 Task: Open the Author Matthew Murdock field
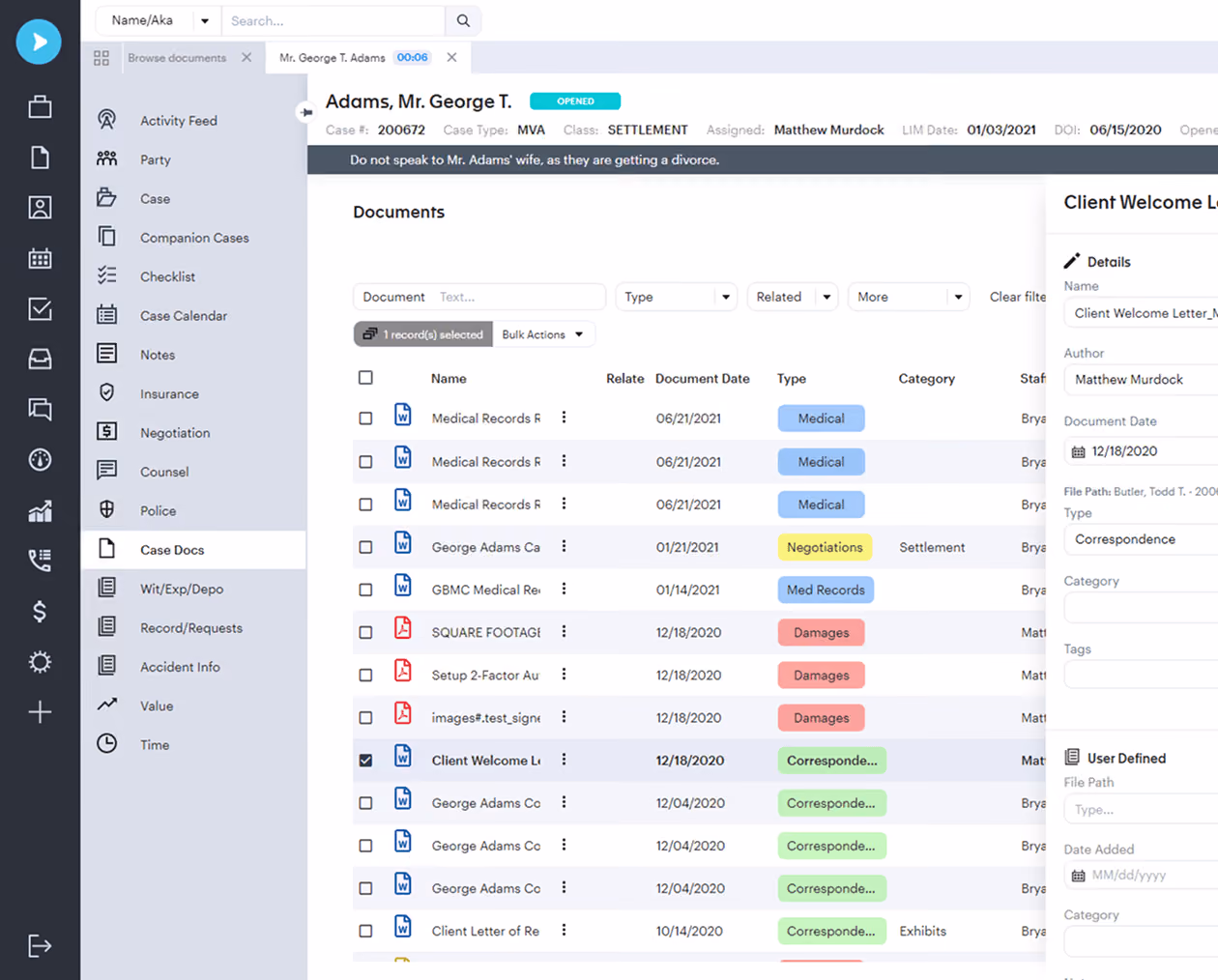(1141, 380)
